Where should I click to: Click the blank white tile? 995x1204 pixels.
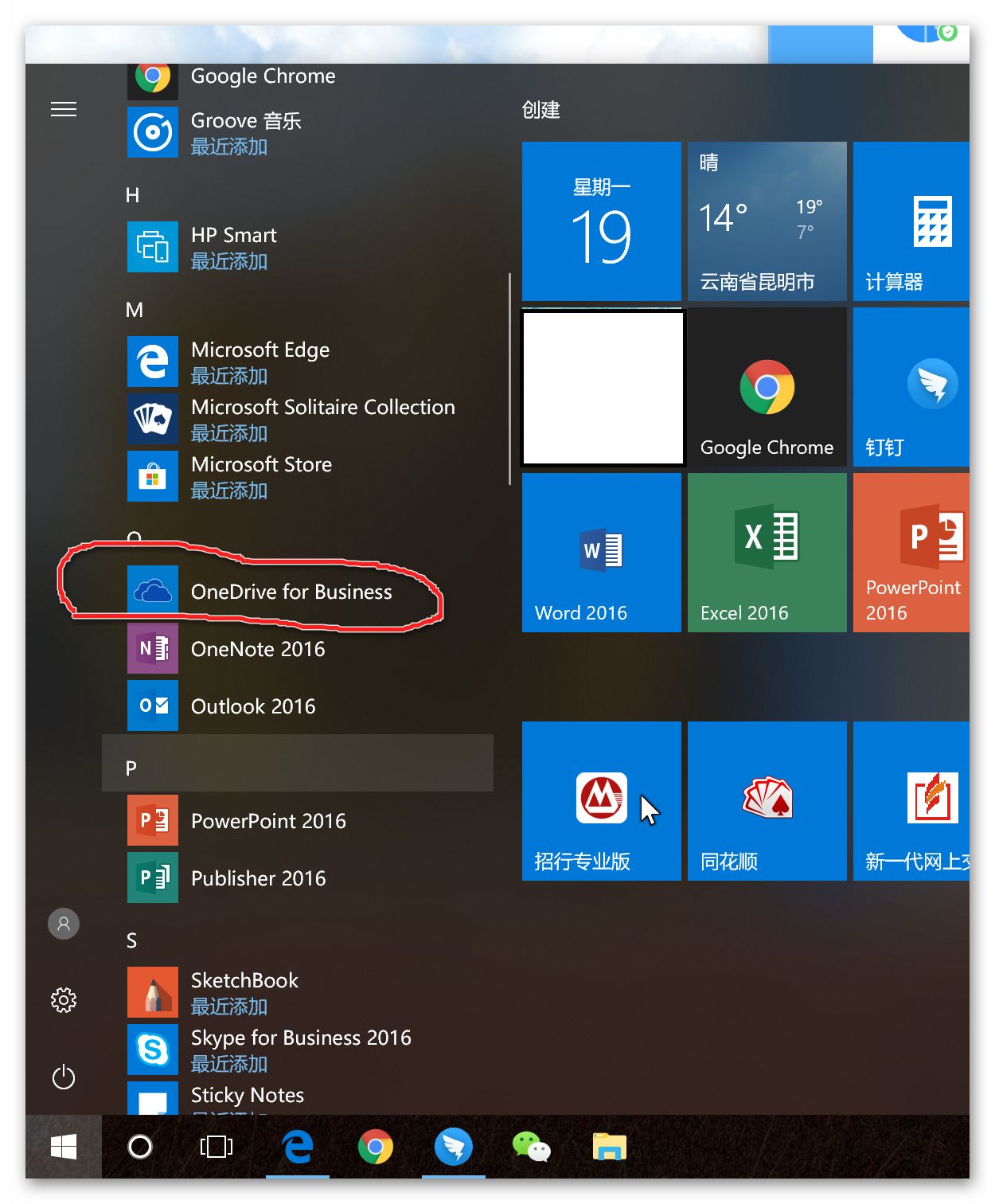coord(603,387)
